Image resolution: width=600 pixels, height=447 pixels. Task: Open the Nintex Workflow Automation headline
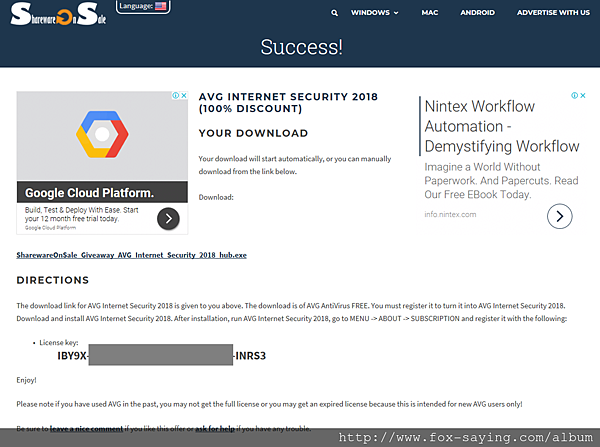[x=502, y=126]
